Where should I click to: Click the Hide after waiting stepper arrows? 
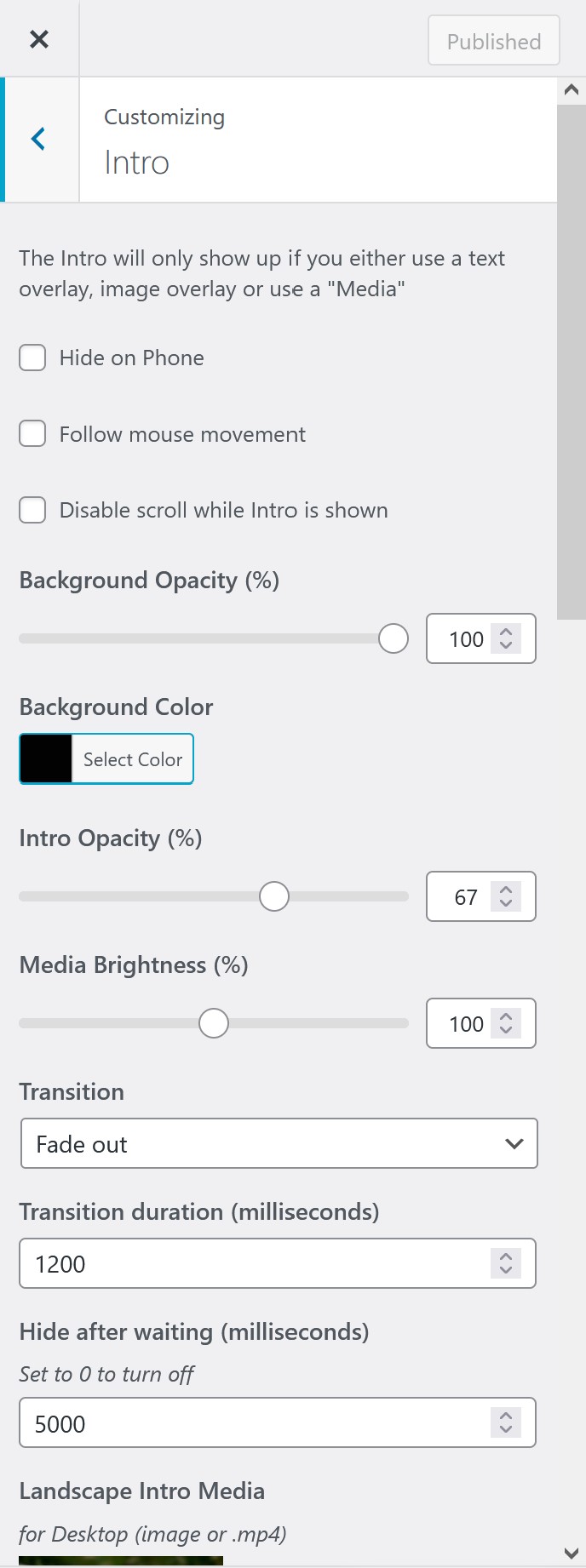click(x=506, y=1422)
